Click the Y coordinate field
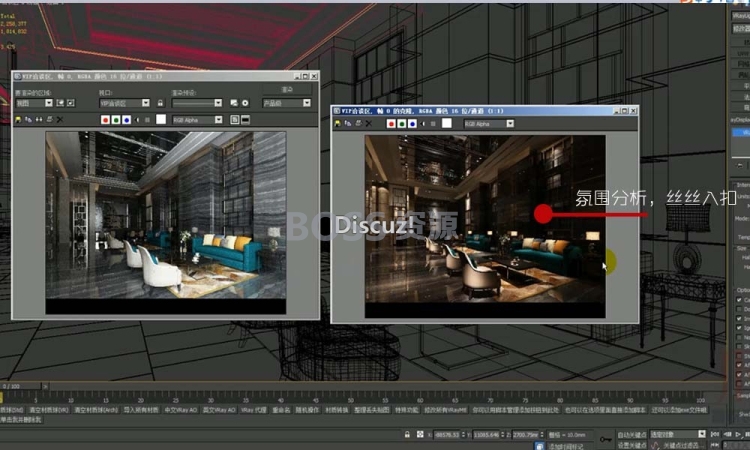The height and width of the screenshot is (450, 750). click(487, 435)
